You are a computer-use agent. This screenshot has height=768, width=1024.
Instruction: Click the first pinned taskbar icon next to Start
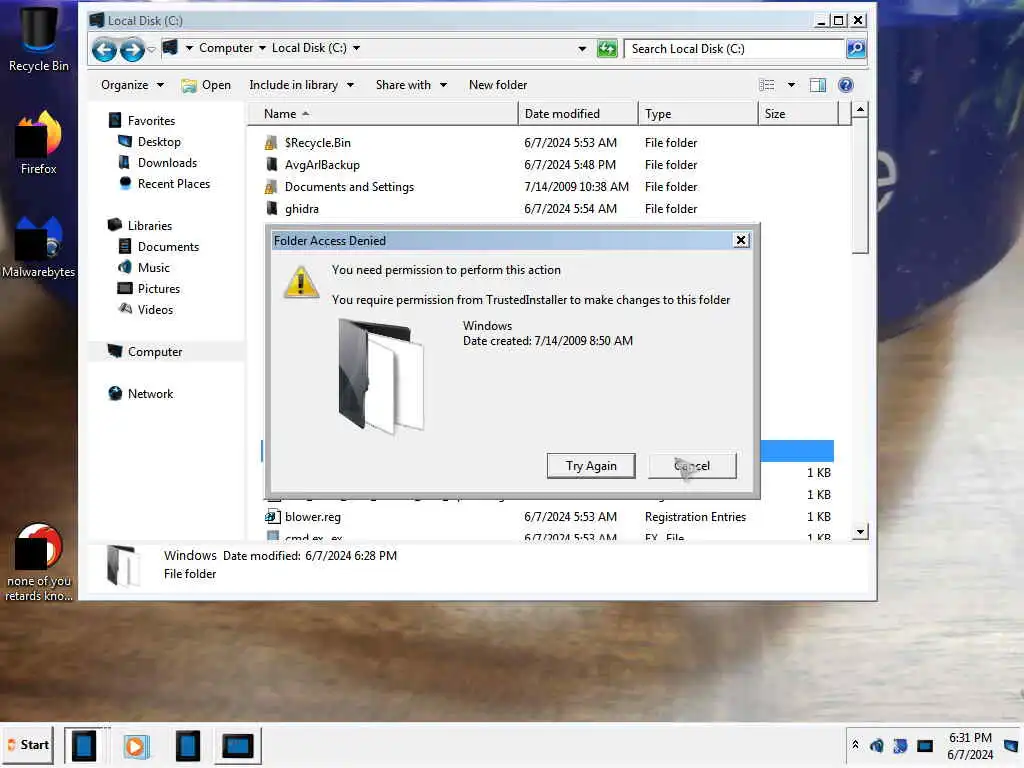[x=84, y=745]
